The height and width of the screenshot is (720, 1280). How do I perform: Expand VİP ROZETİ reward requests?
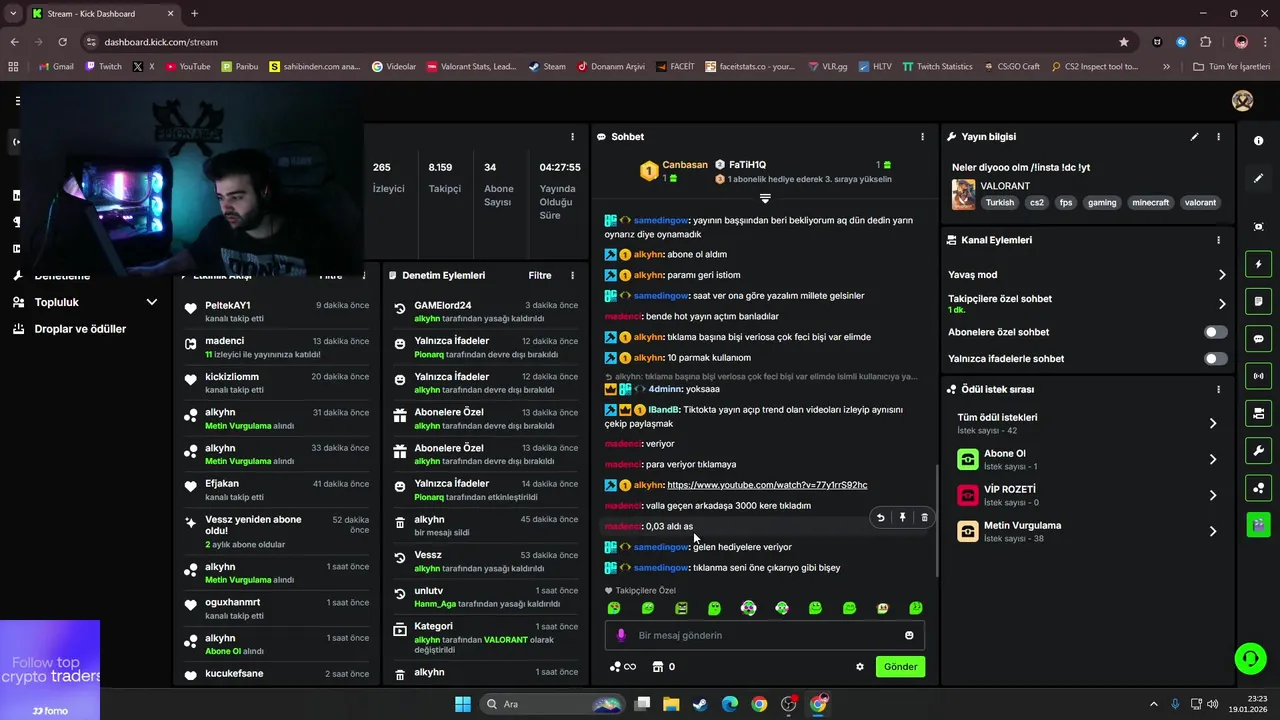(1213, 495)
